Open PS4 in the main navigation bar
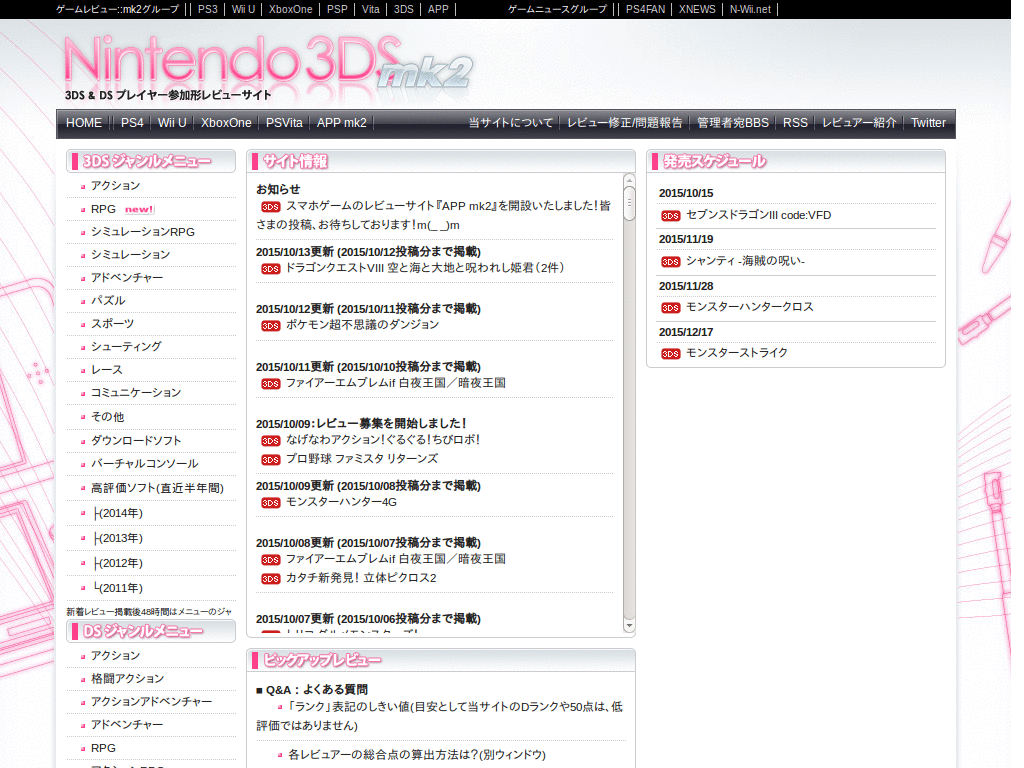The width and height of the screenshot is (1024, 768). (x=132, y=123)
